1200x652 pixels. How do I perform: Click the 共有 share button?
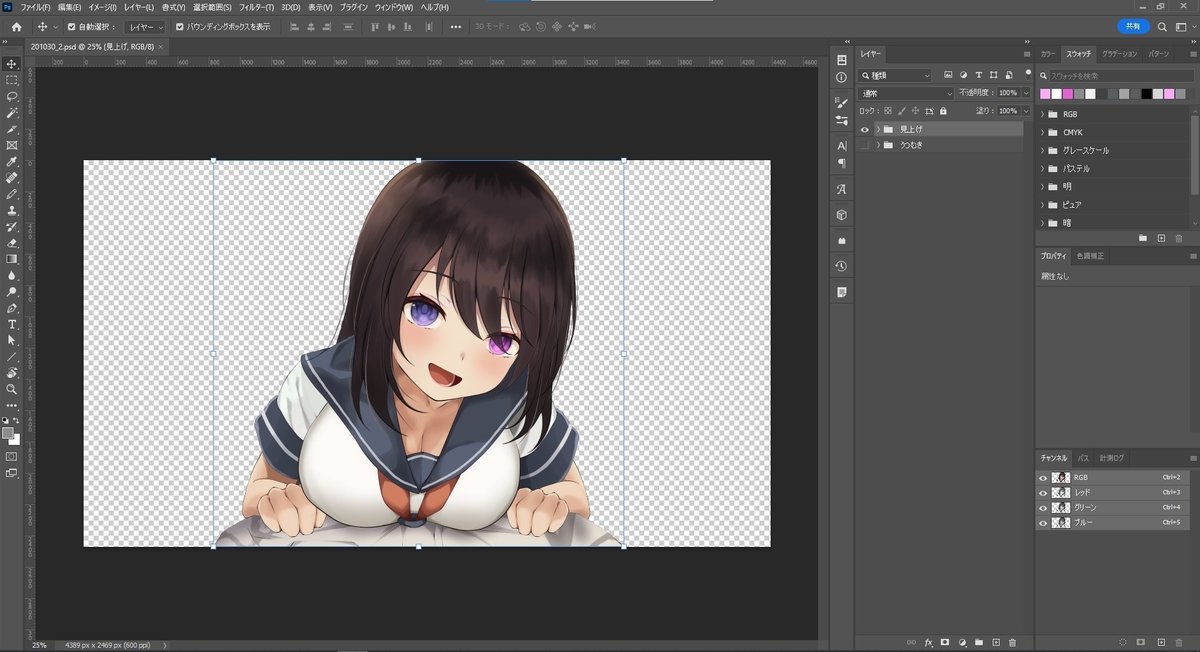1133,26
